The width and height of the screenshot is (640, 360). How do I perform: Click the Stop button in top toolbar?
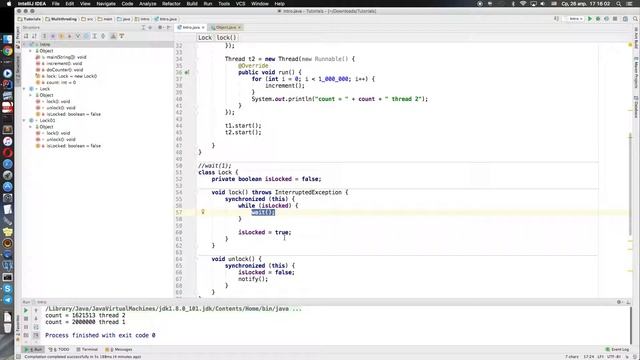[x=615, y=19]
